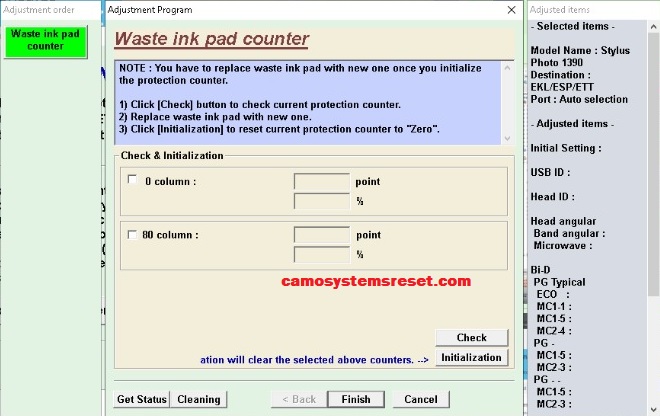
Task: Click Adjusted items panel scroll down arrow
Action: pyautogui.click(x=653, y=409)
